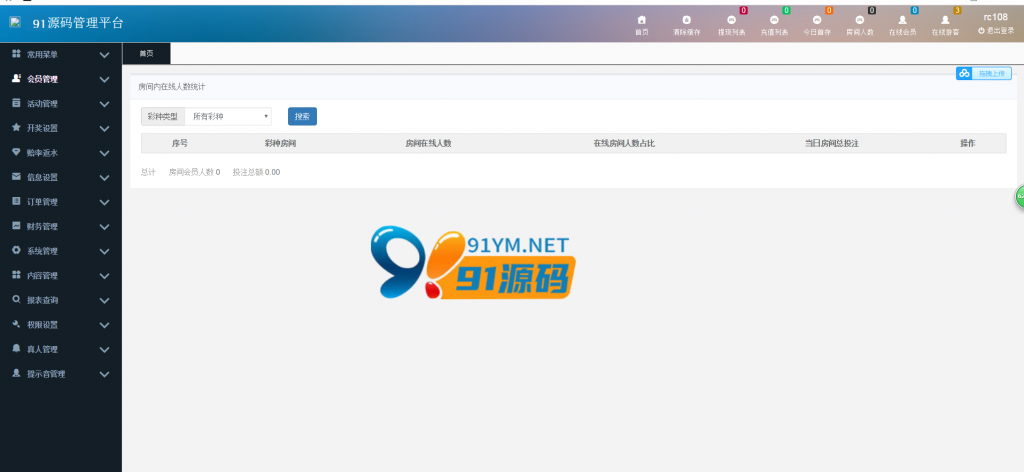The width and height of the screenshot is (1024, 472).
Task: Click the 序号 column header
Action: [x=180, y=144]
